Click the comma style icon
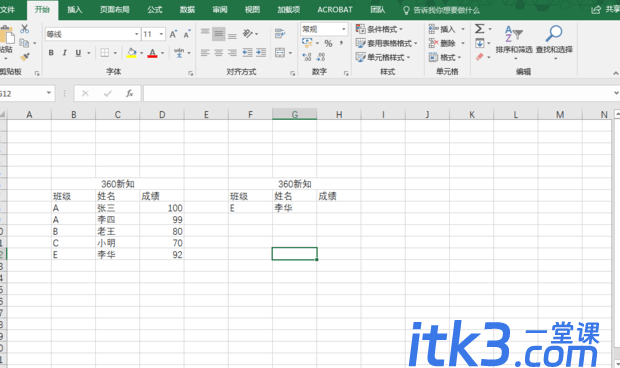620x368 pixels. click(x=341, y=43)
